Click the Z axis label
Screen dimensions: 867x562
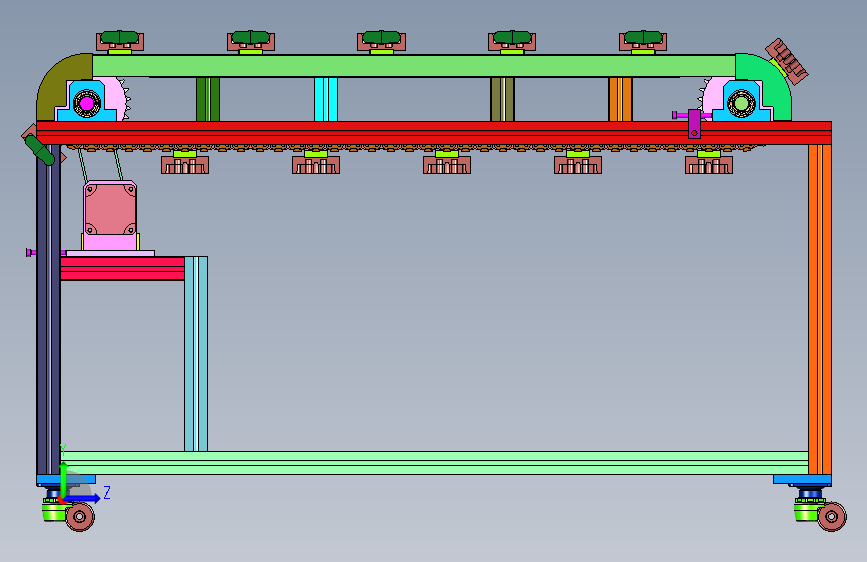(107, 492)
